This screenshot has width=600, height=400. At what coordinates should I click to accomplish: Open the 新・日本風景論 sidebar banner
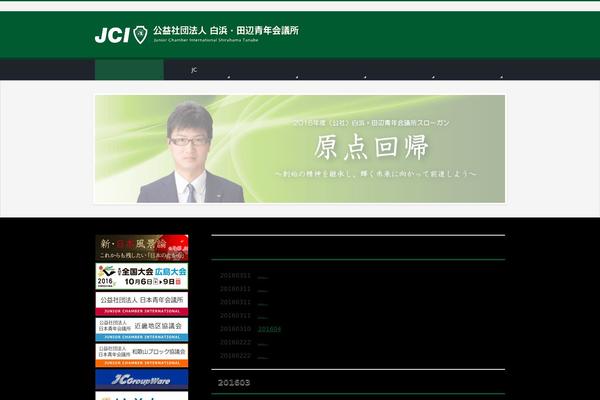click(x=142, y=248)
